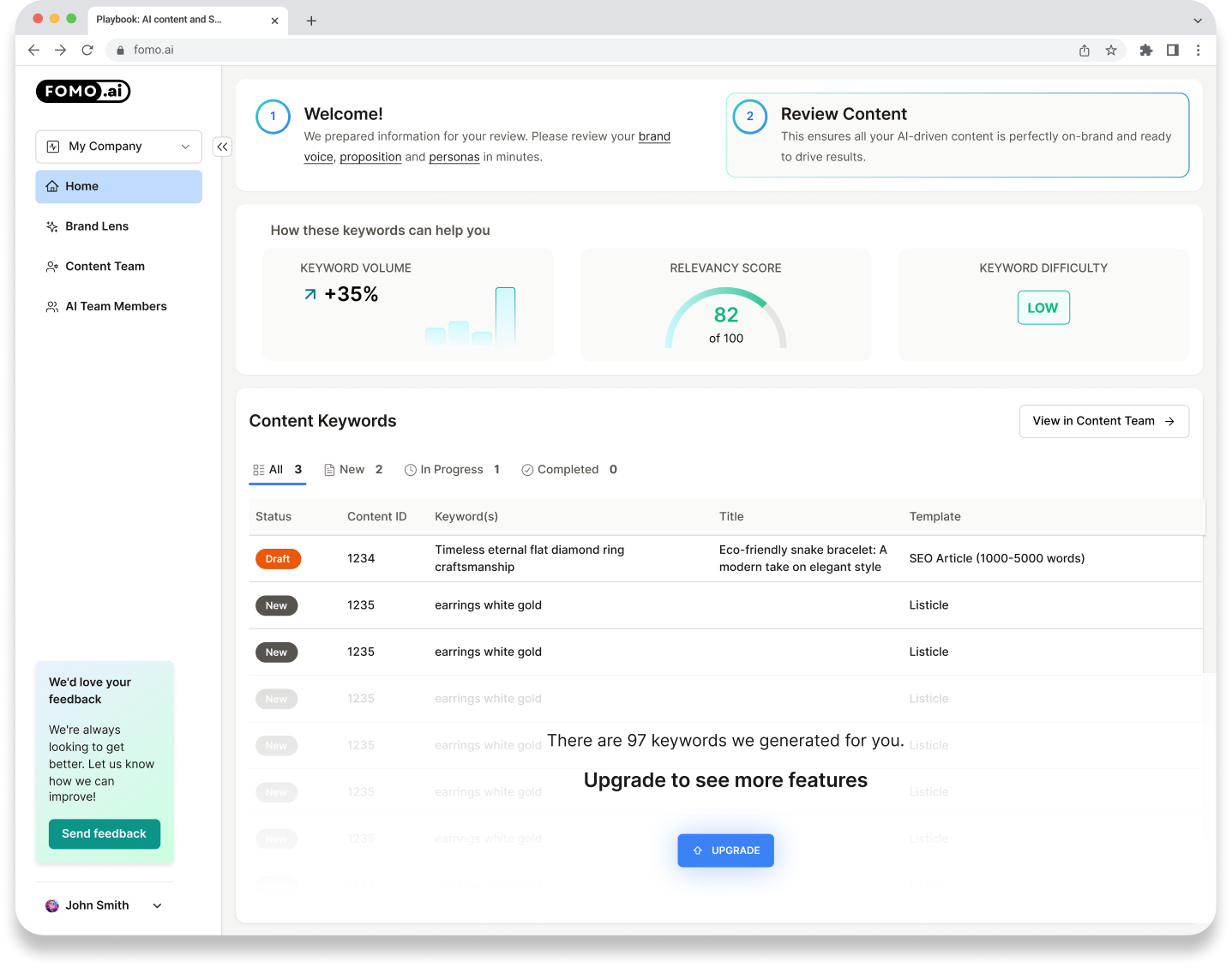Click the share icon in the address bar

[1084, 50]
